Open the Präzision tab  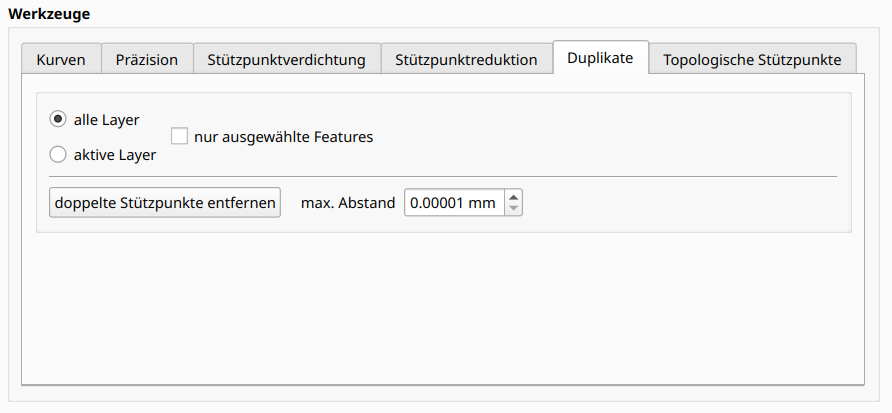pyautogui.click(x=146, y=60)
